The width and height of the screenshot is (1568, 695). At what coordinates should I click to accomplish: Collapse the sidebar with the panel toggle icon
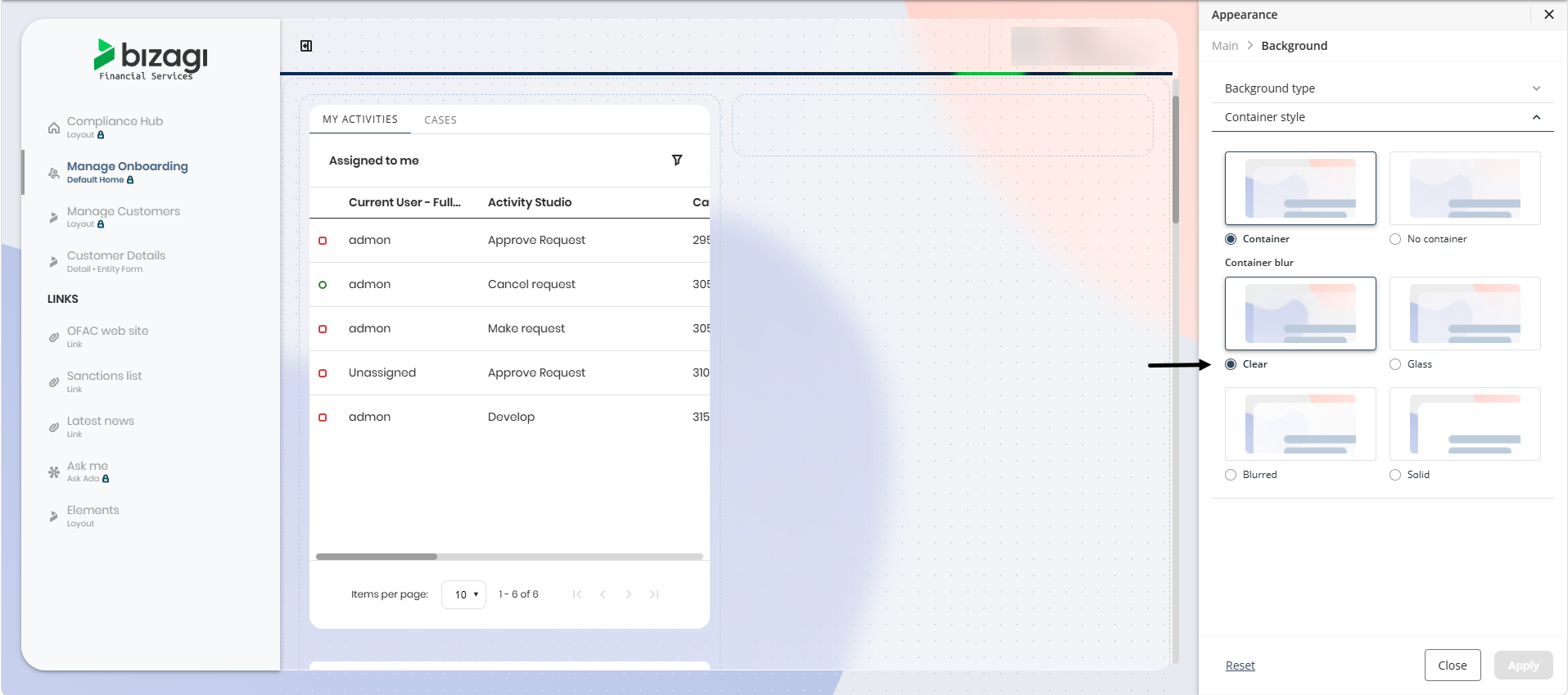(306, 46)
